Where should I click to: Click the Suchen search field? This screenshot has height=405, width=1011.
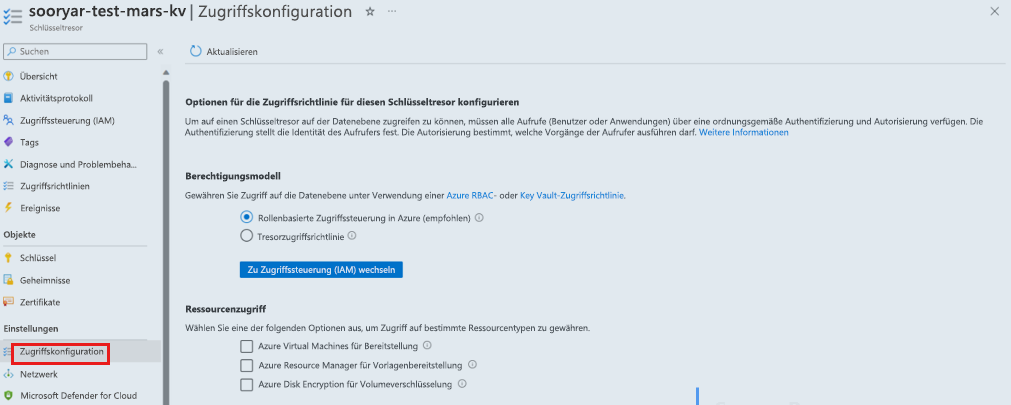(x=75, y=51)
